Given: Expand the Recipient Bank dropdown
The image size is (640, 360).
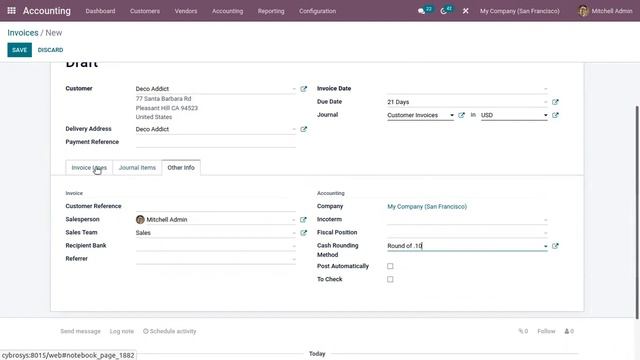Looking at the screenshot, I should [294, 246].
